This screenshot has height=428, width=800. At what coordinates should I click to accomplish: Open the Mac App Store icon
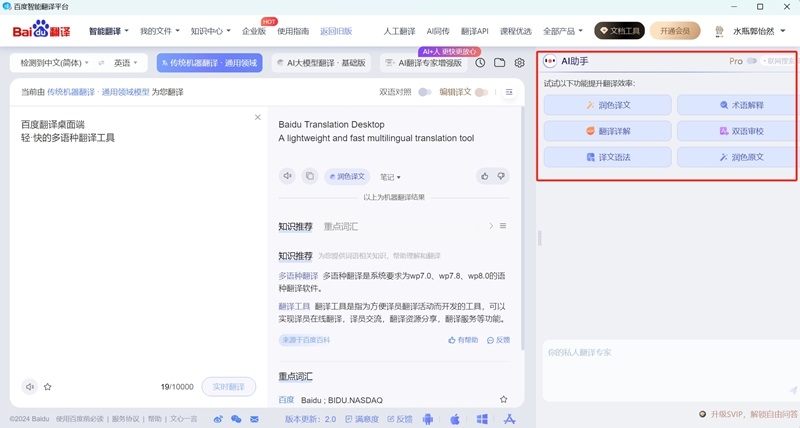point(509,419)
